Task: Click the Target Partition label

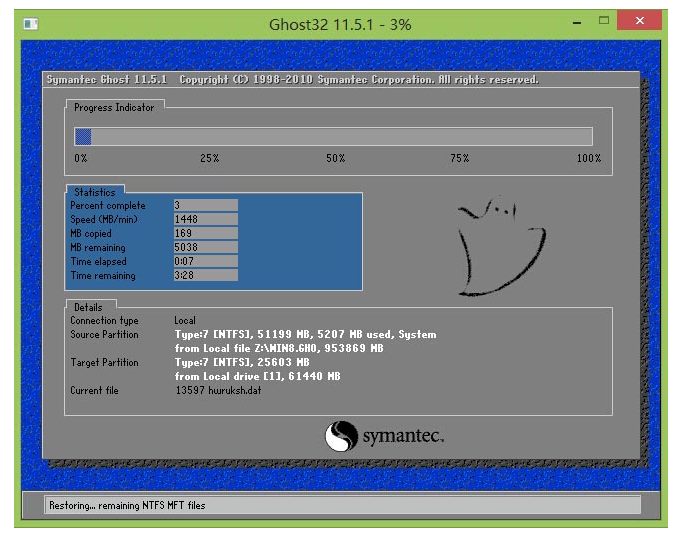Action: pos(104,363)
